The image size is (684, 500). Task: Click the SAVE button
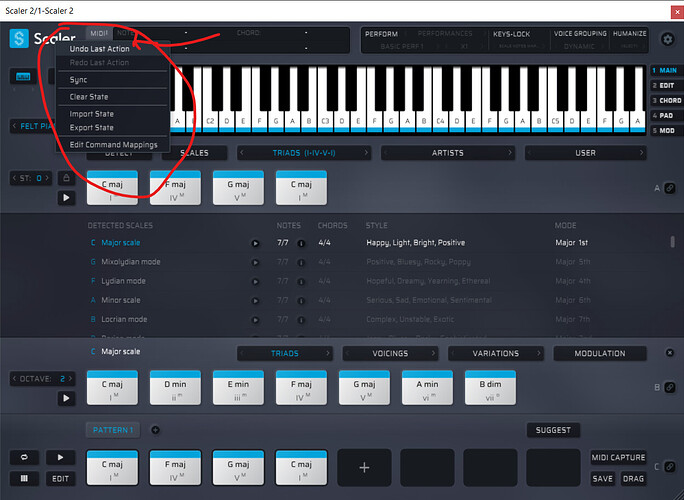coord(602,479)
